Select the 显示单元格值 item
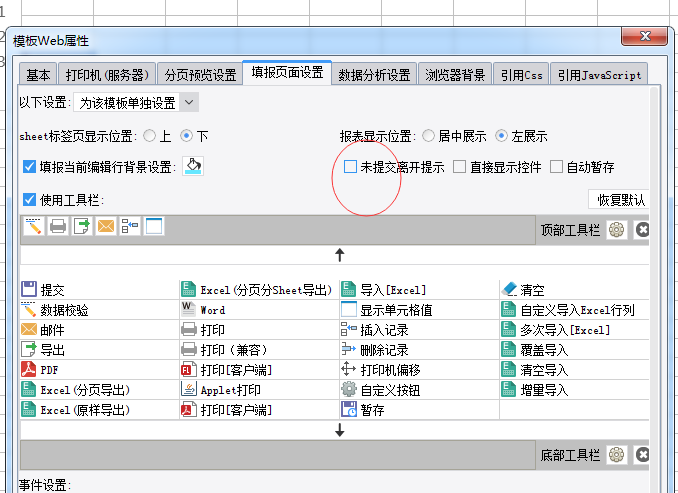 click(x=419, y=310)
